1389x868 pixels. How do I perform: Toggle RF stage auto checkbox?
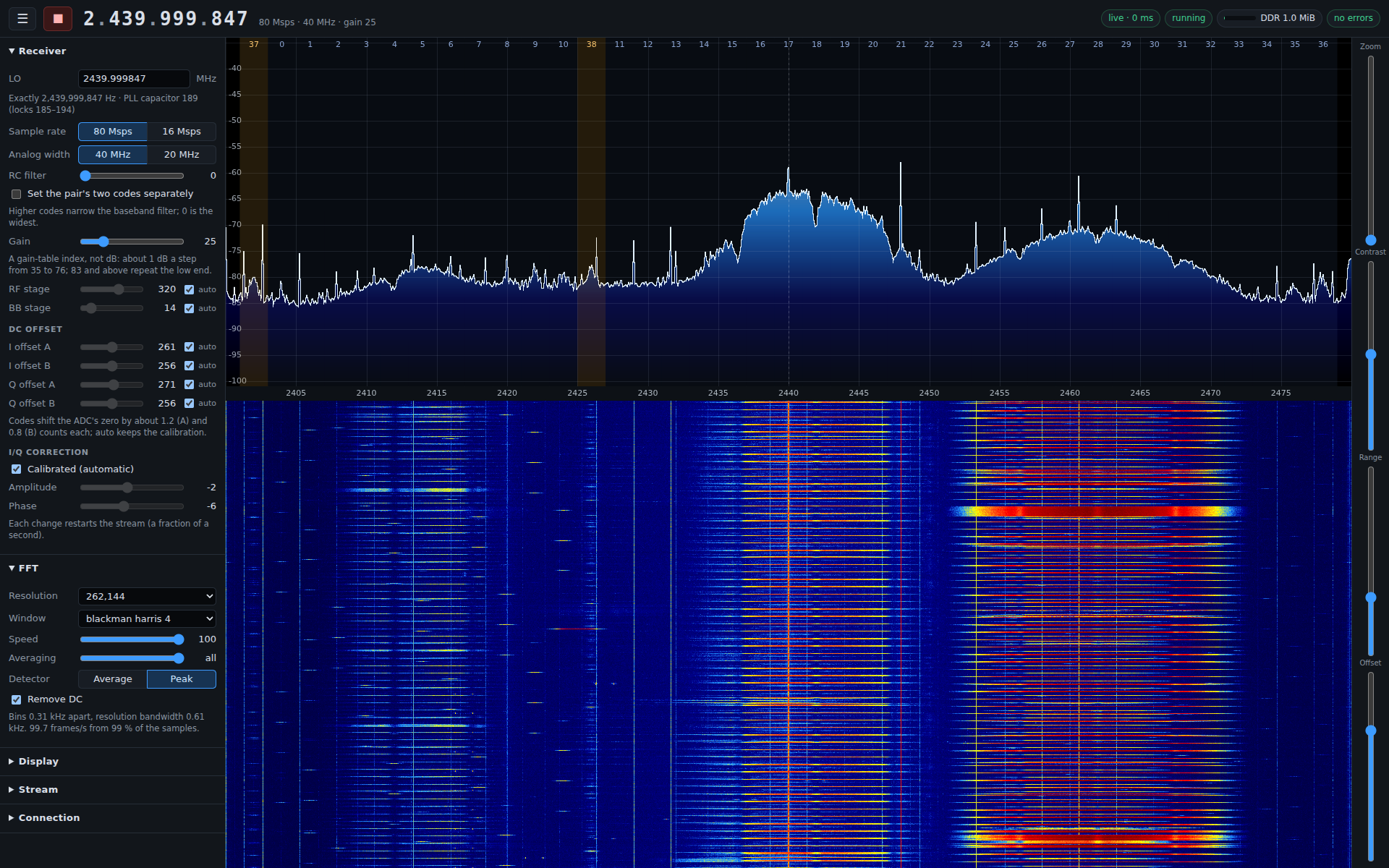189,289
